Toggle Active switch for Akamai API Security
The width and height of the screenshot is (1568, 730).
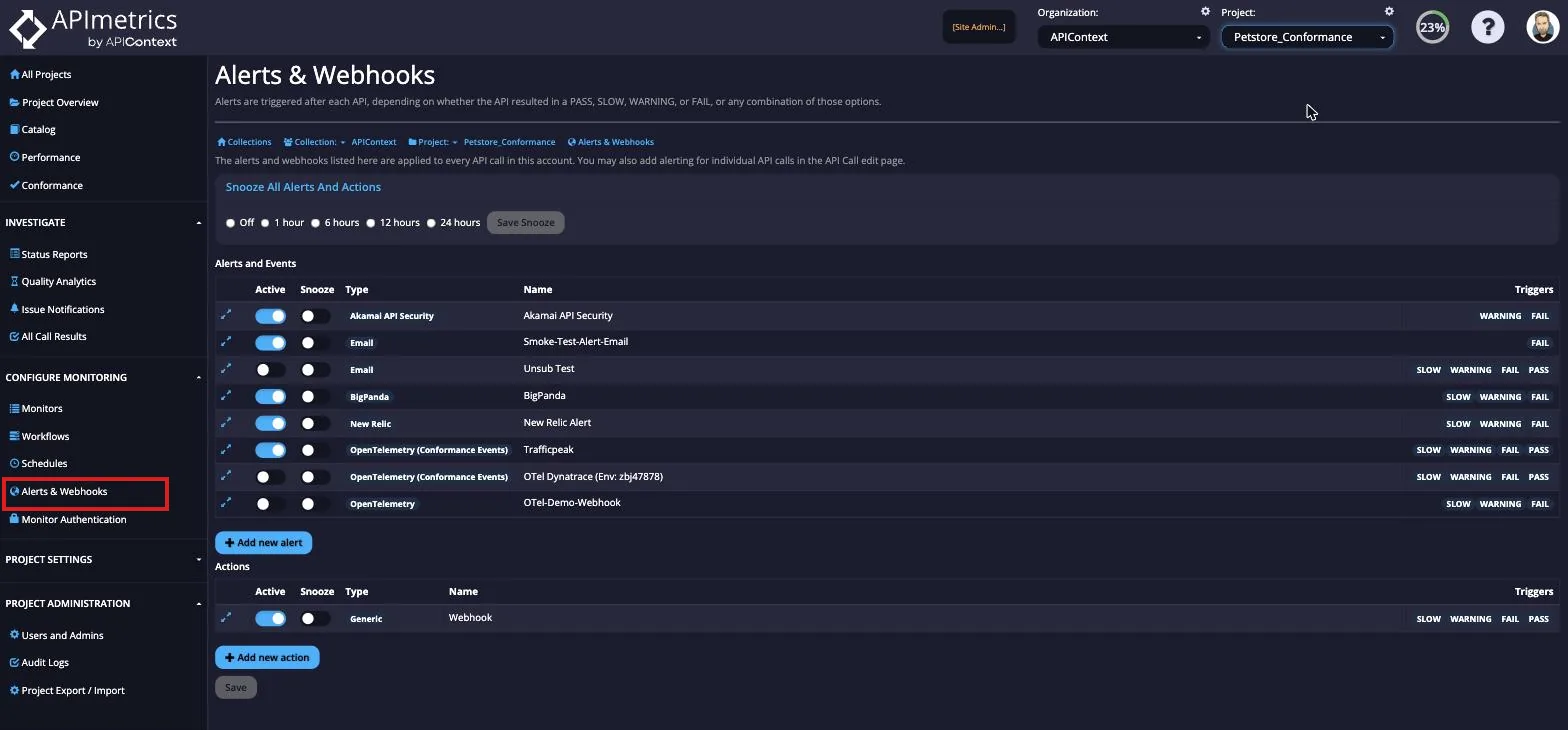point(270,316)
